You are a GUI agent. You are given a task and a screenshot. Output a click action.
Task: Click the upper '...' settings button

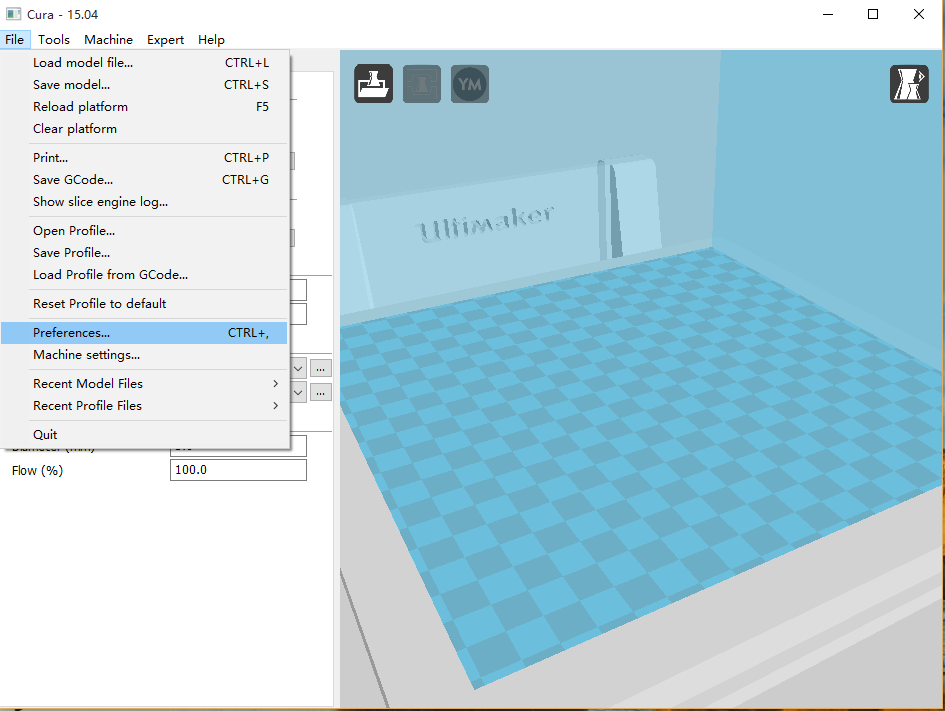[x=321, y=368]
